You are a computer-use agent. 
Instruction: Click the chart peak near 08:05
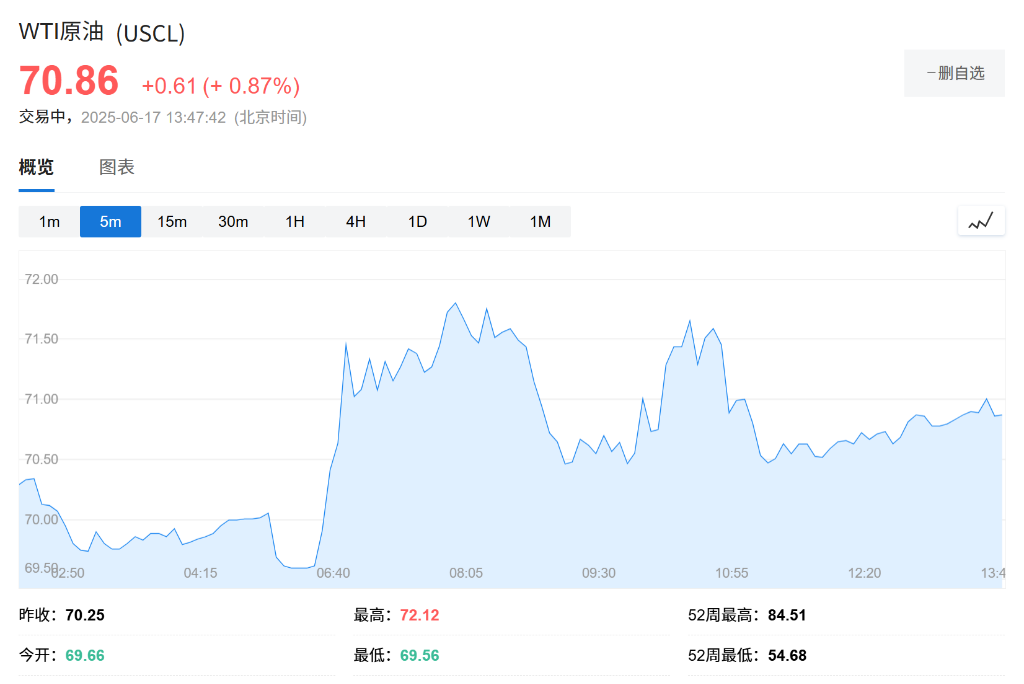[455, 303]
